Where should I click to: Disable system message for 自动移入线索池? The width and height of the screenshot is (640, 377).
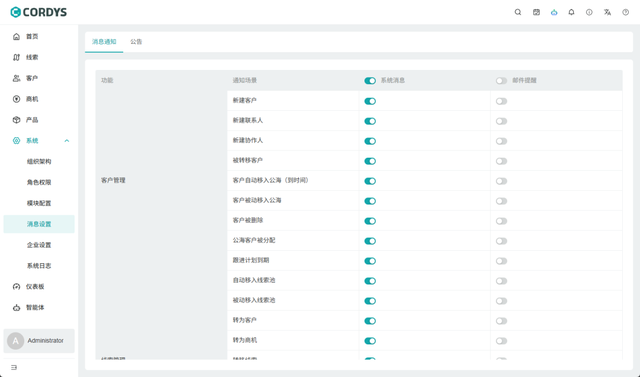click(370, 281)
